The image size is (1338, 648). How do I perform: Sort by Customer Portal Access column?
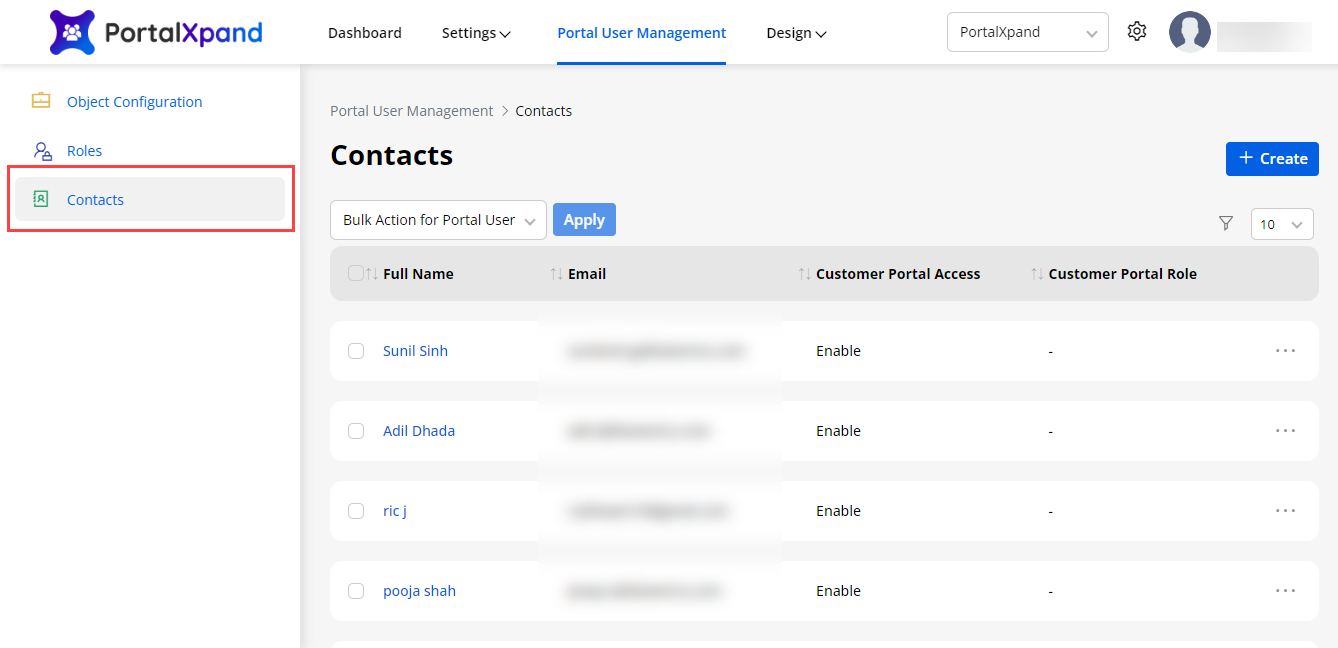click(x=804, y=274)
